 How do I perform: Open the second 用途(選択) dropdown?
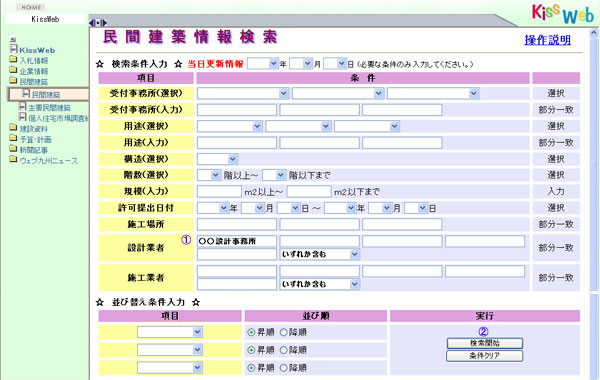298,126
